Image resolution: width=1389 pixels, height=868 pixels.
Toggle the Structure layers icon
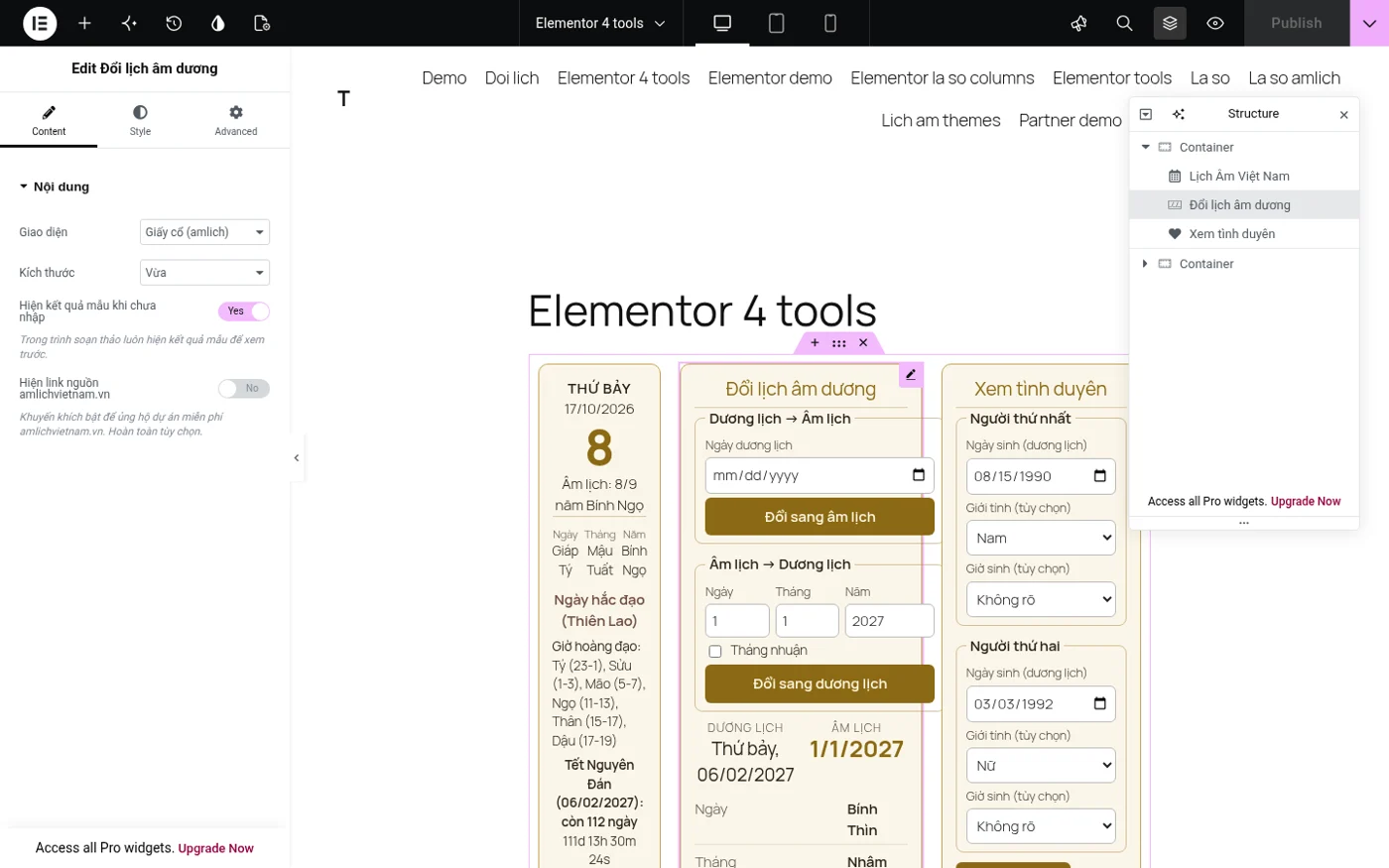1170,23
